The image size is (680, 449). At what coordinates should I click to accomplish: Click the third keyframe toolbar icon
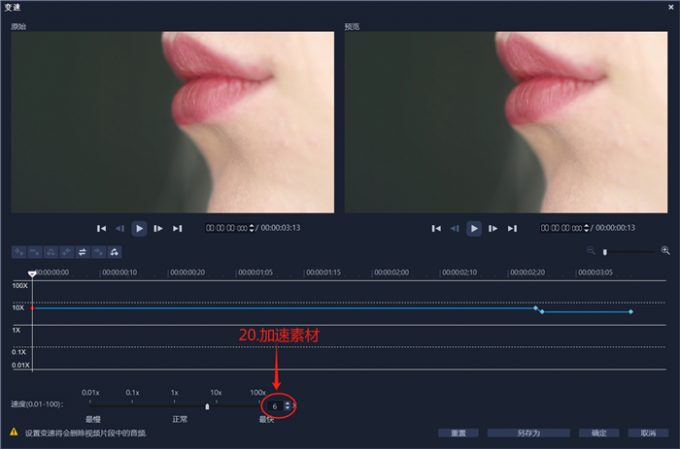coord(51,252)
